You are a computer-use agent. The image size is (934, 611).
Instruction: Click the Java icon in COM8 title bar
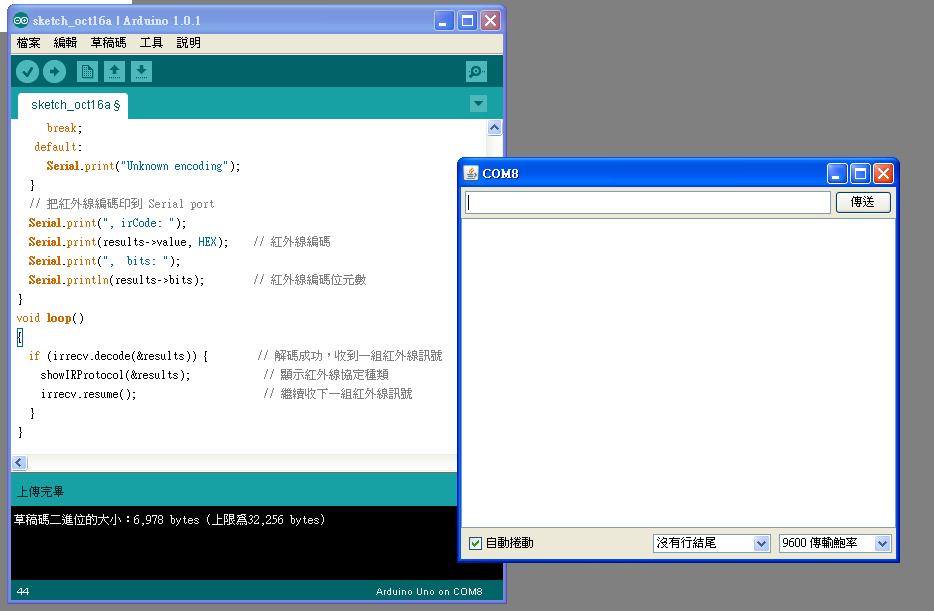point(471,173)
